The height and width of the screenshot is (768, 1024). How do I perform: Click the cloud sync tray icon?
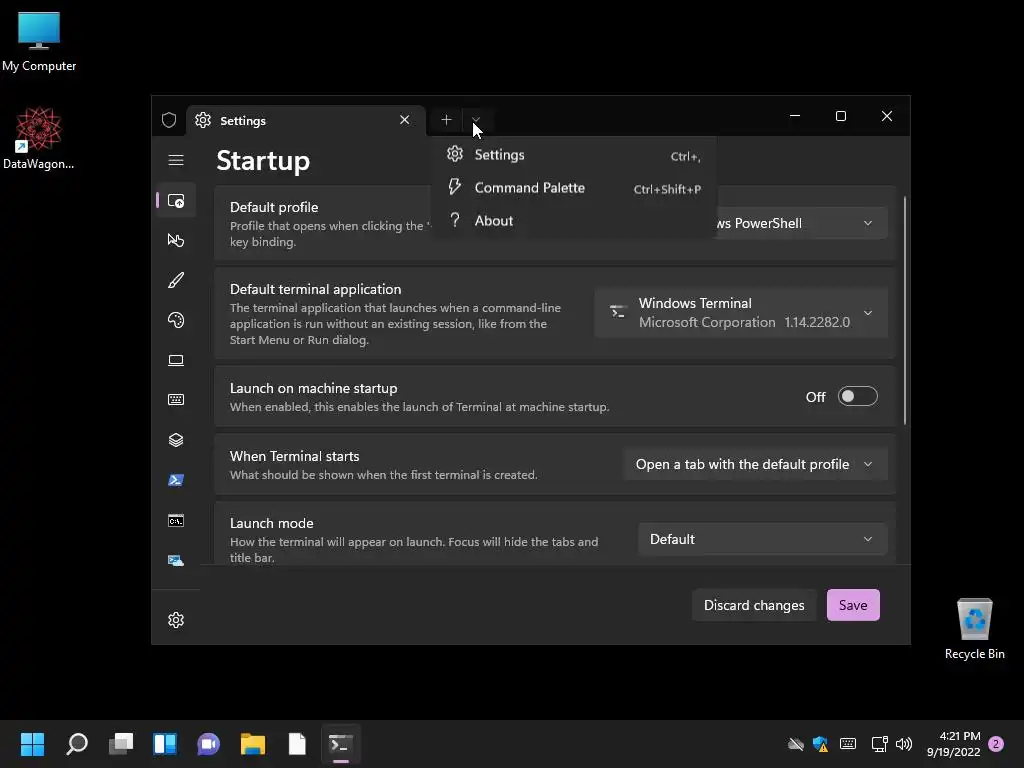[795, 744]
